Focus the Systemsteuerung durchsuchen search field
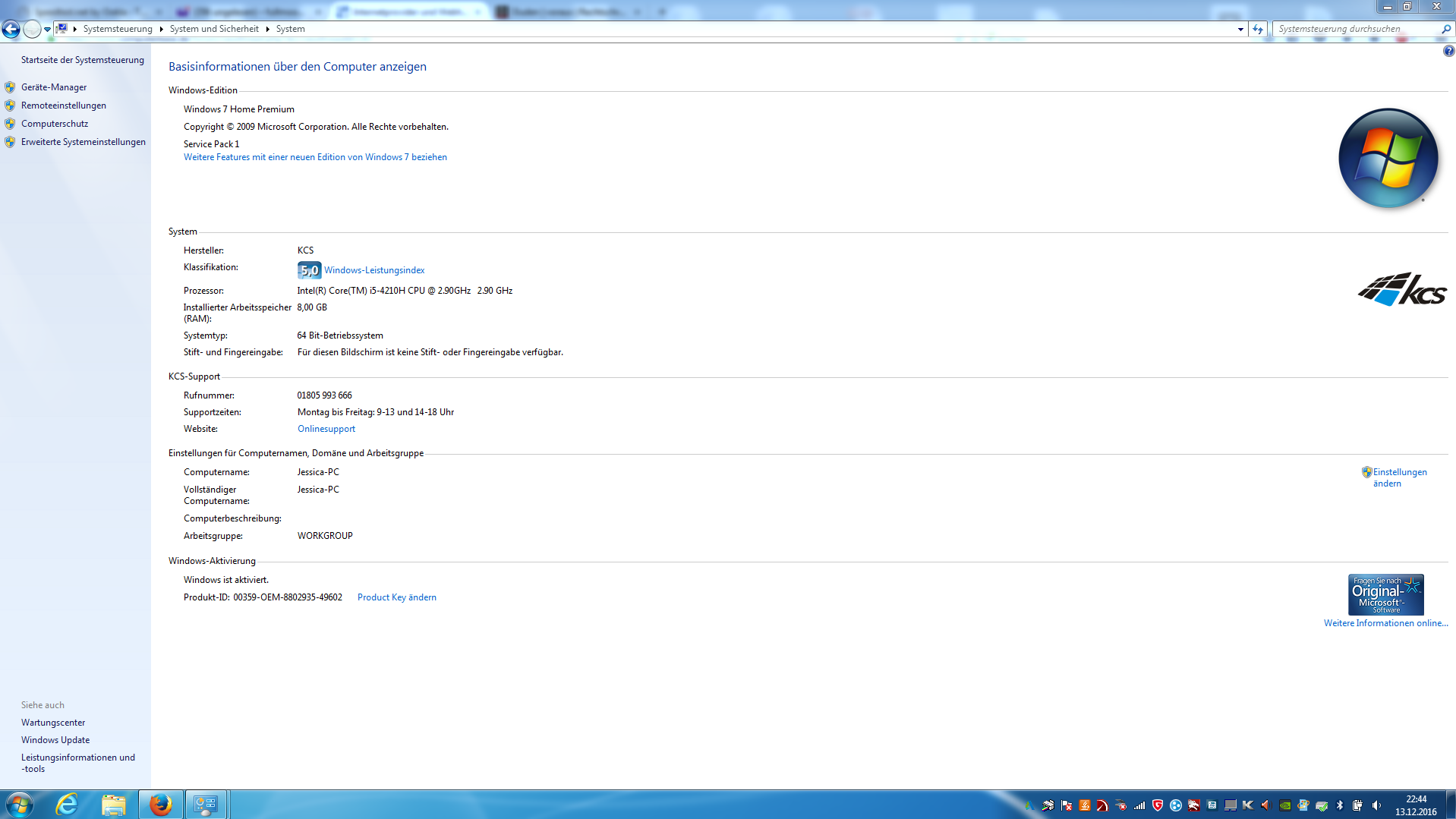The height and width of the screenshot is (819, 1456). tap(1355, 29)
